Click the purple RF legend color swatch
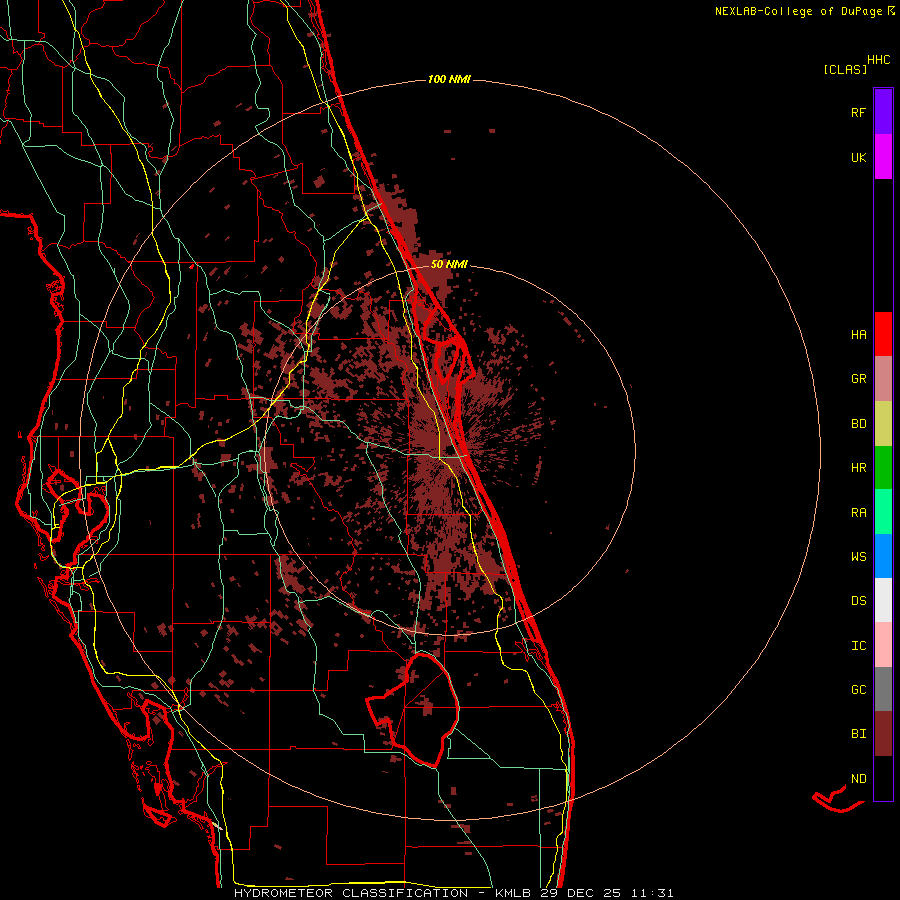Screen dimensions: 900x900 click(883, 112)
